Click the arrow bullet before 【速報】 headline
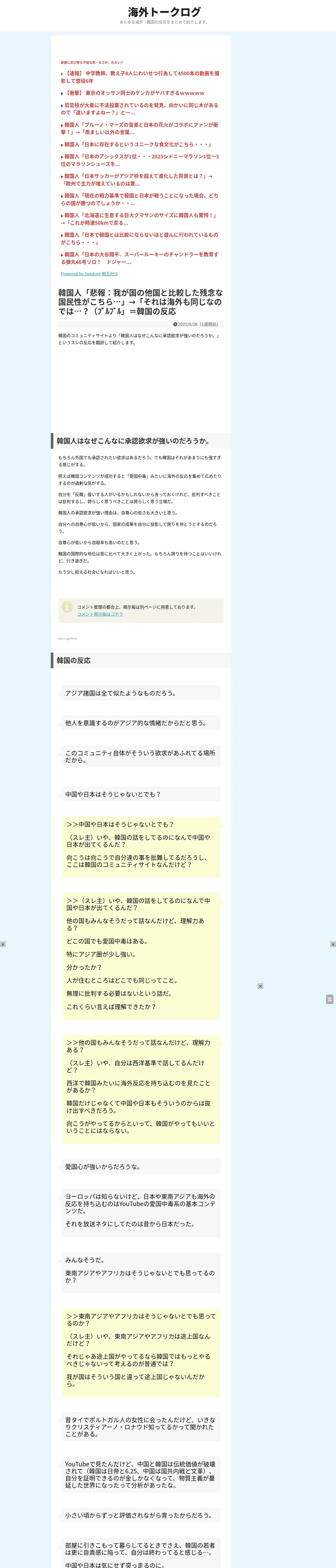Screen dimensions: 336x1568 pyautogui.click(x=62, y=74)
